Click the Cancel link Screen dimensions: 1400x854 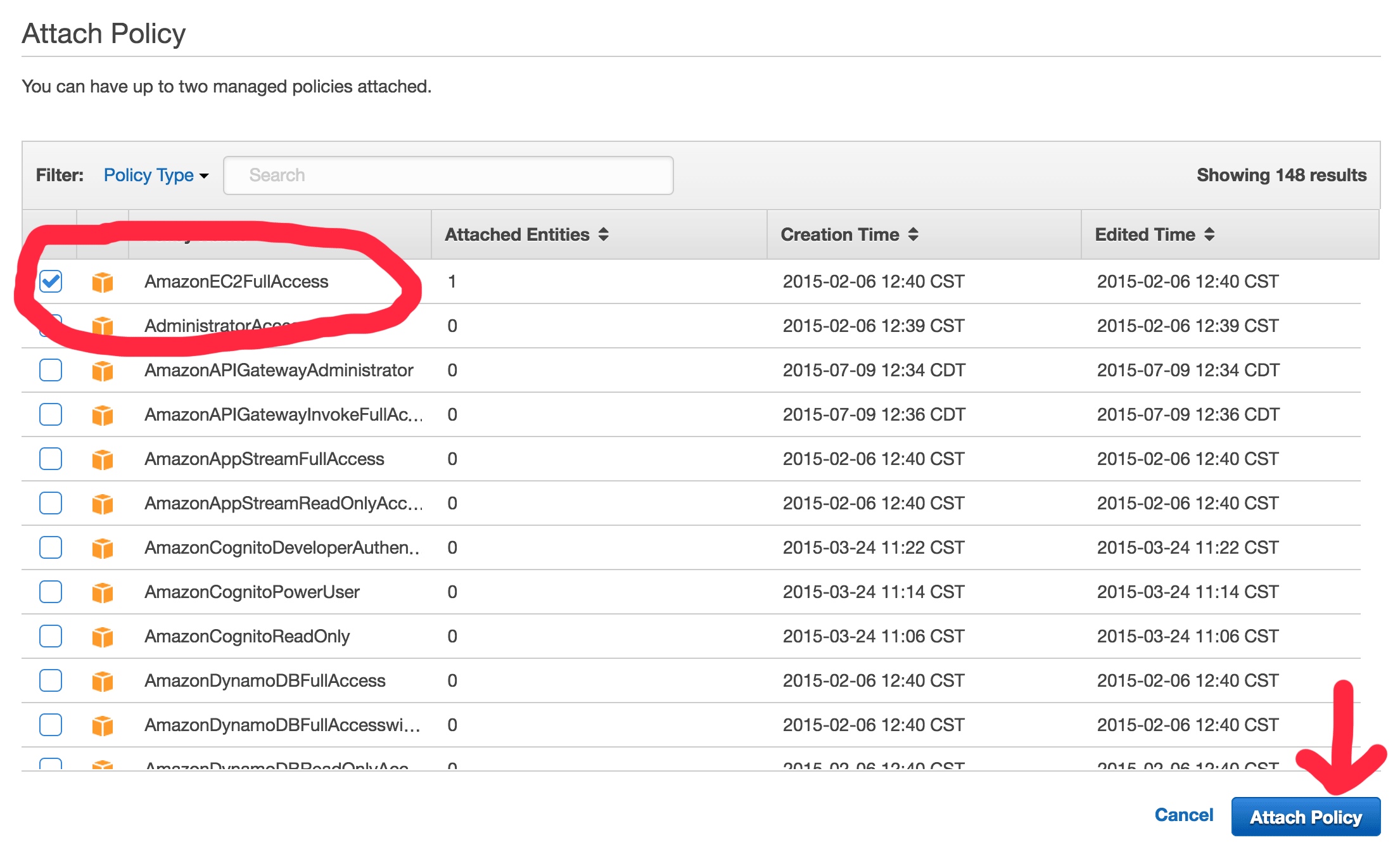click(1184, 815)
